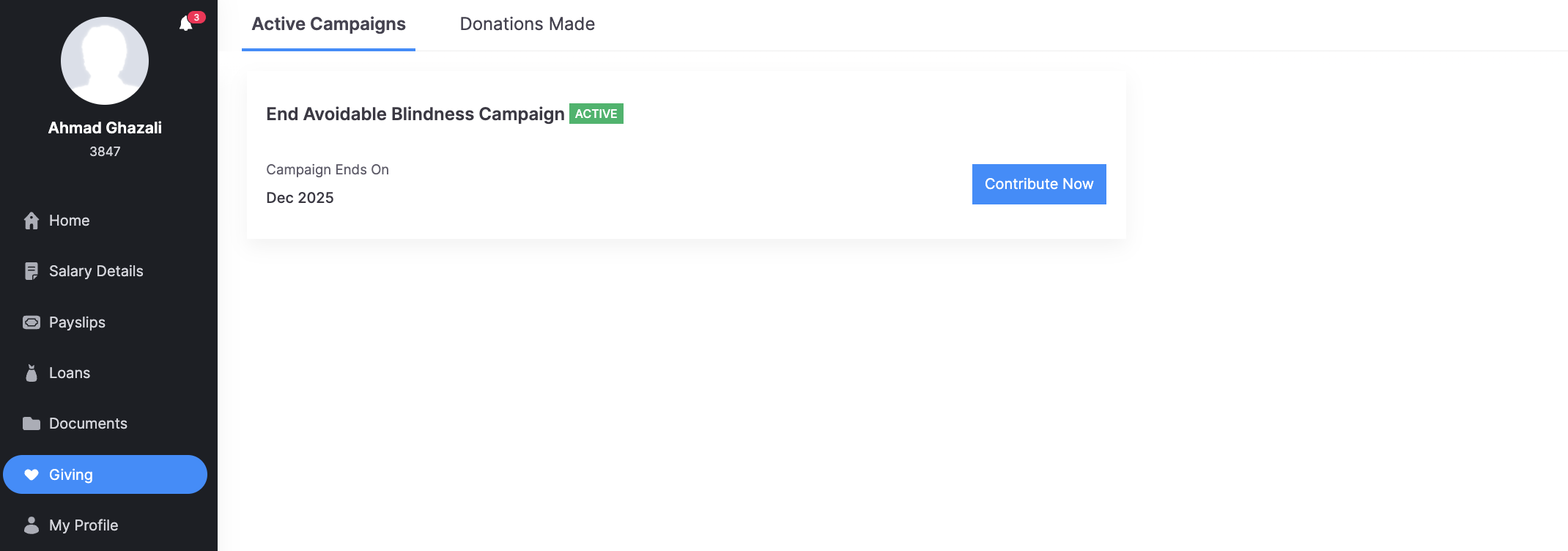
Task: Click the Giving heart icon
Action: click(32, 475)
